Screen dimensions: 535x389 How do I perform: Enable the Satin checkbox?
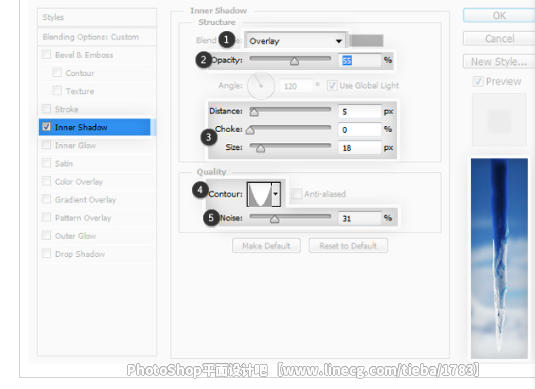pyautogui.click(x=46, y=163)
